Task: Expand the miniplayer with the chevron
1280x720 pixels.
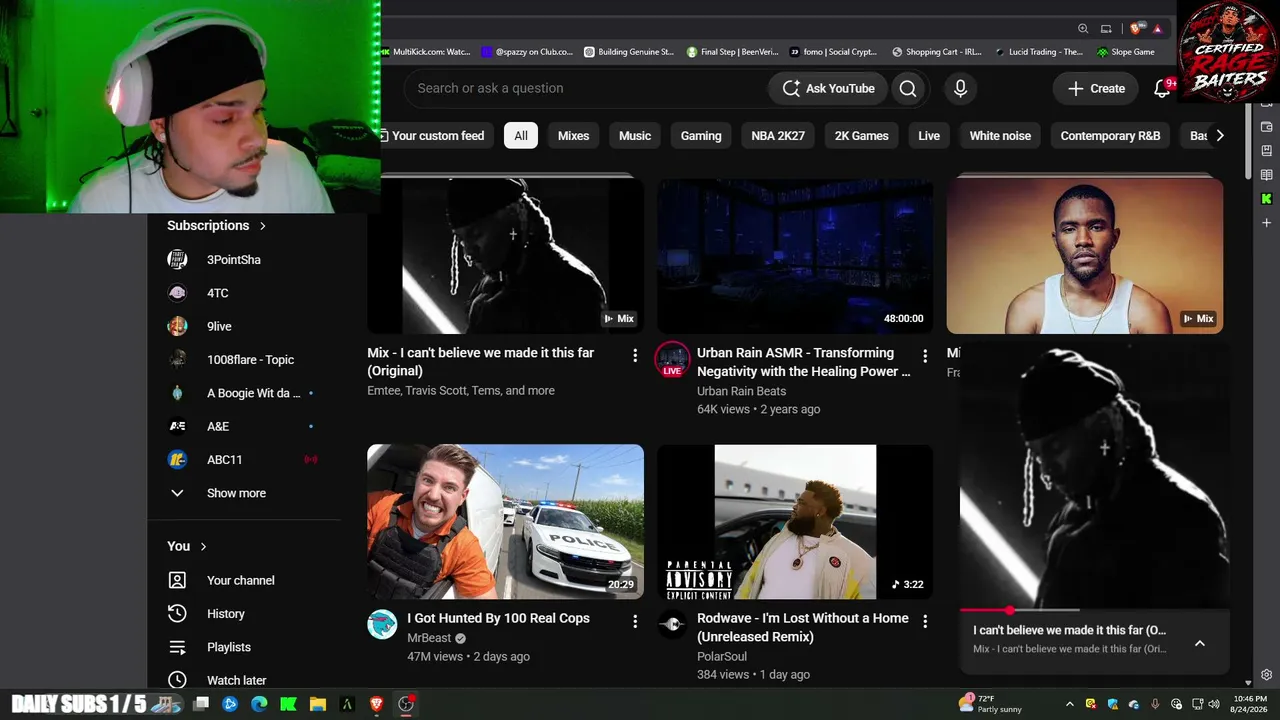Action: (1200, 643)
